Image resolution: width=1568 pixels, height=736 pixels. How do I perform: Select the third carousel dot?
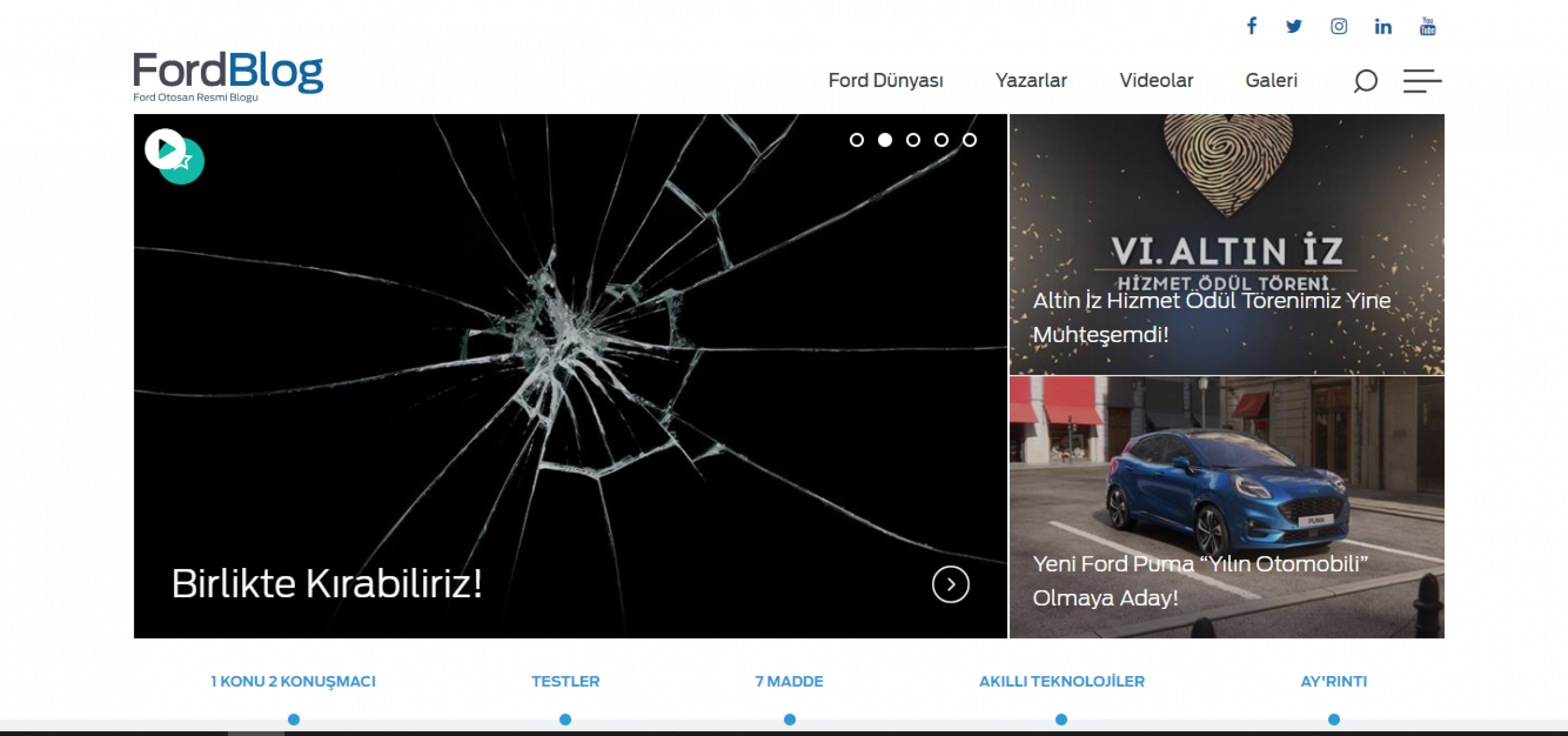[913, 140]
